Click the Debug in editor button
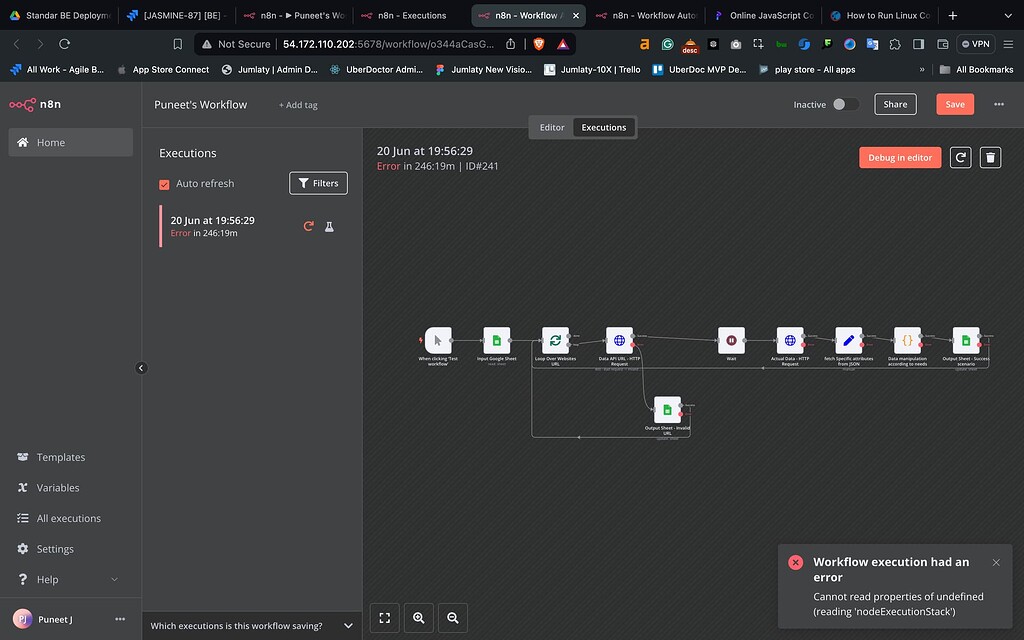The image size is (1024, 640). click(x=899, y=158)
